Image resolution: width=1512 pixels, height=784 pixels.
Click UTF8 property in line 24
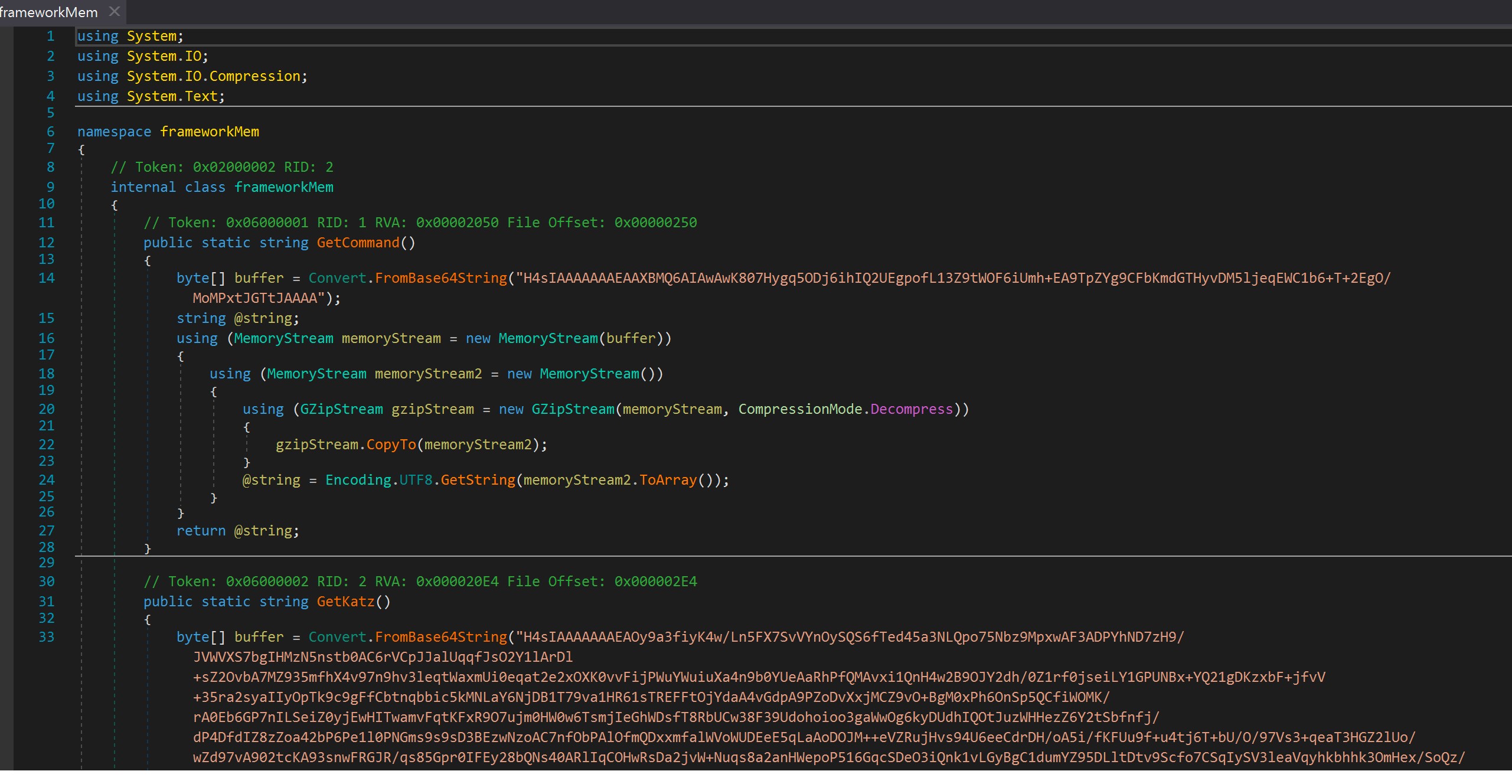(416, 480)
